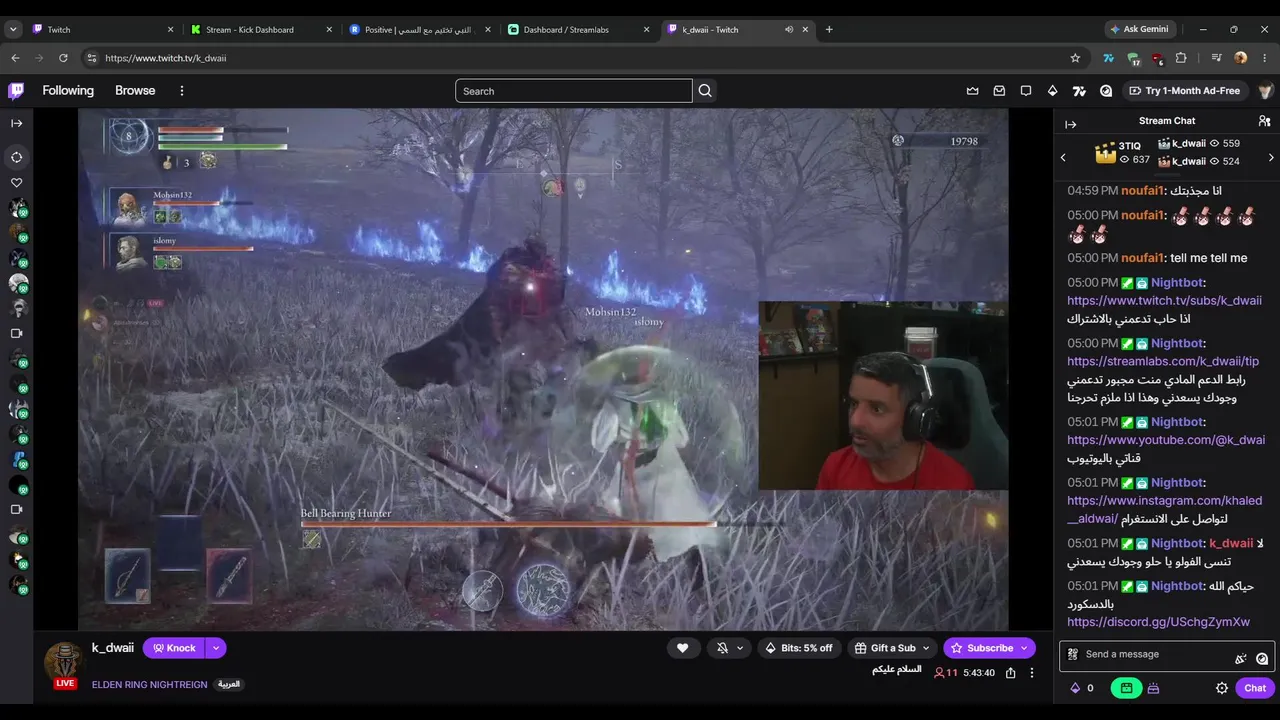Open the Browse page
Image resolution: width=1280 pixels, height=720 pixels.
[x=135, y=91]
